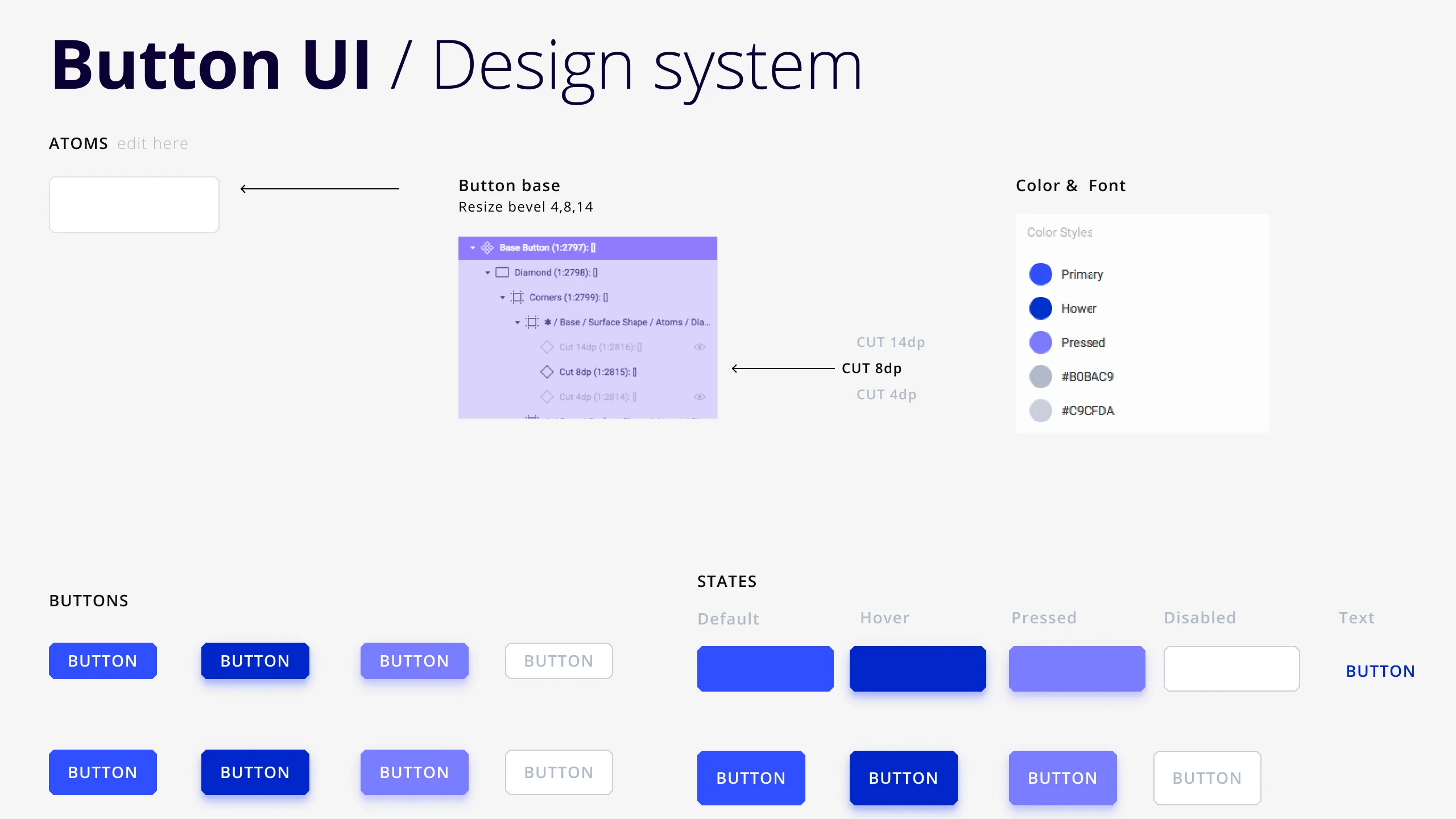
Task: Pick the #B0BAC9 gray swatch
Action: click(1041, 377)
